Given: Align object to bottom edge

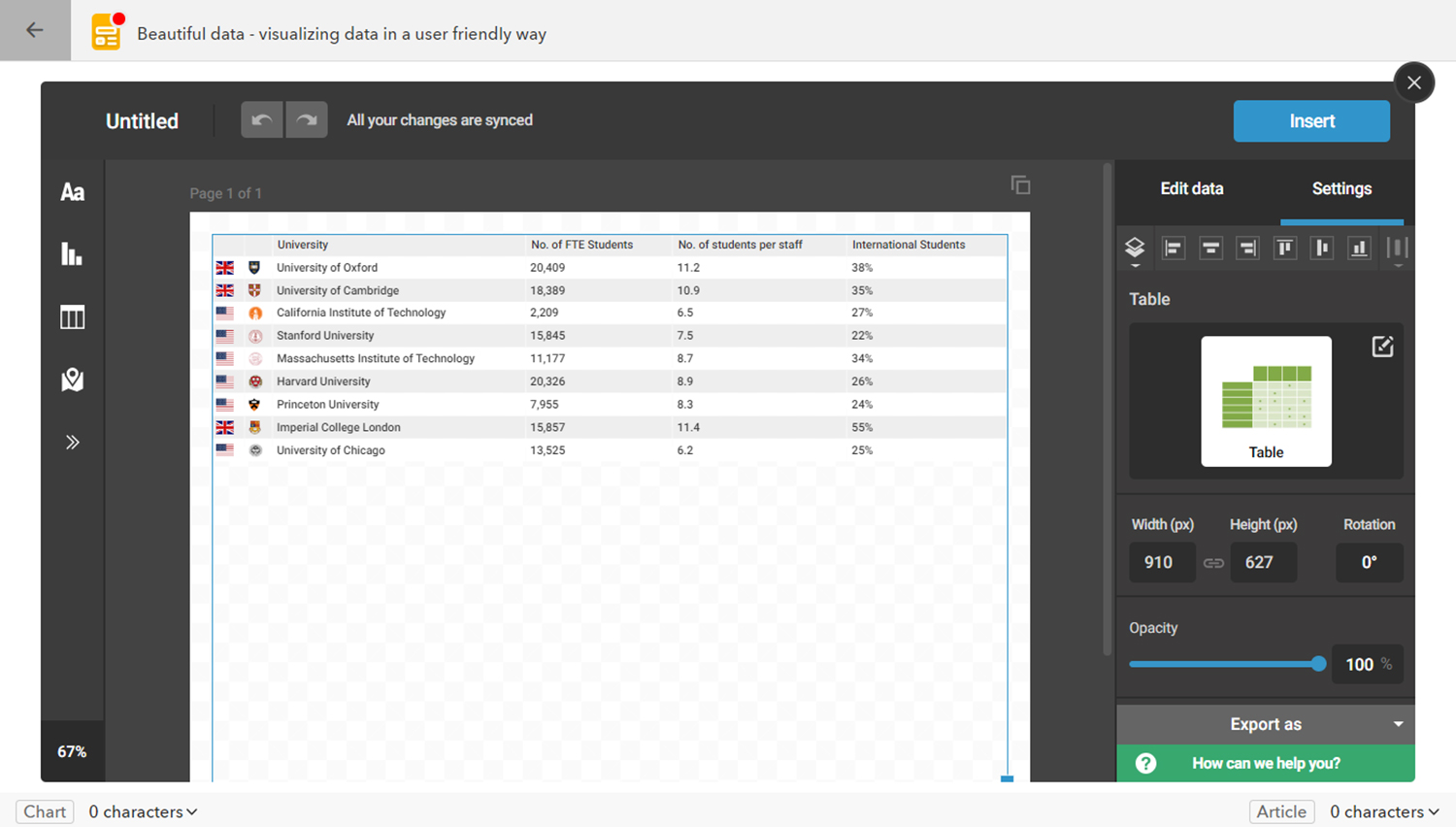Looking at the screenshot, I should [x=1359, y=248].
